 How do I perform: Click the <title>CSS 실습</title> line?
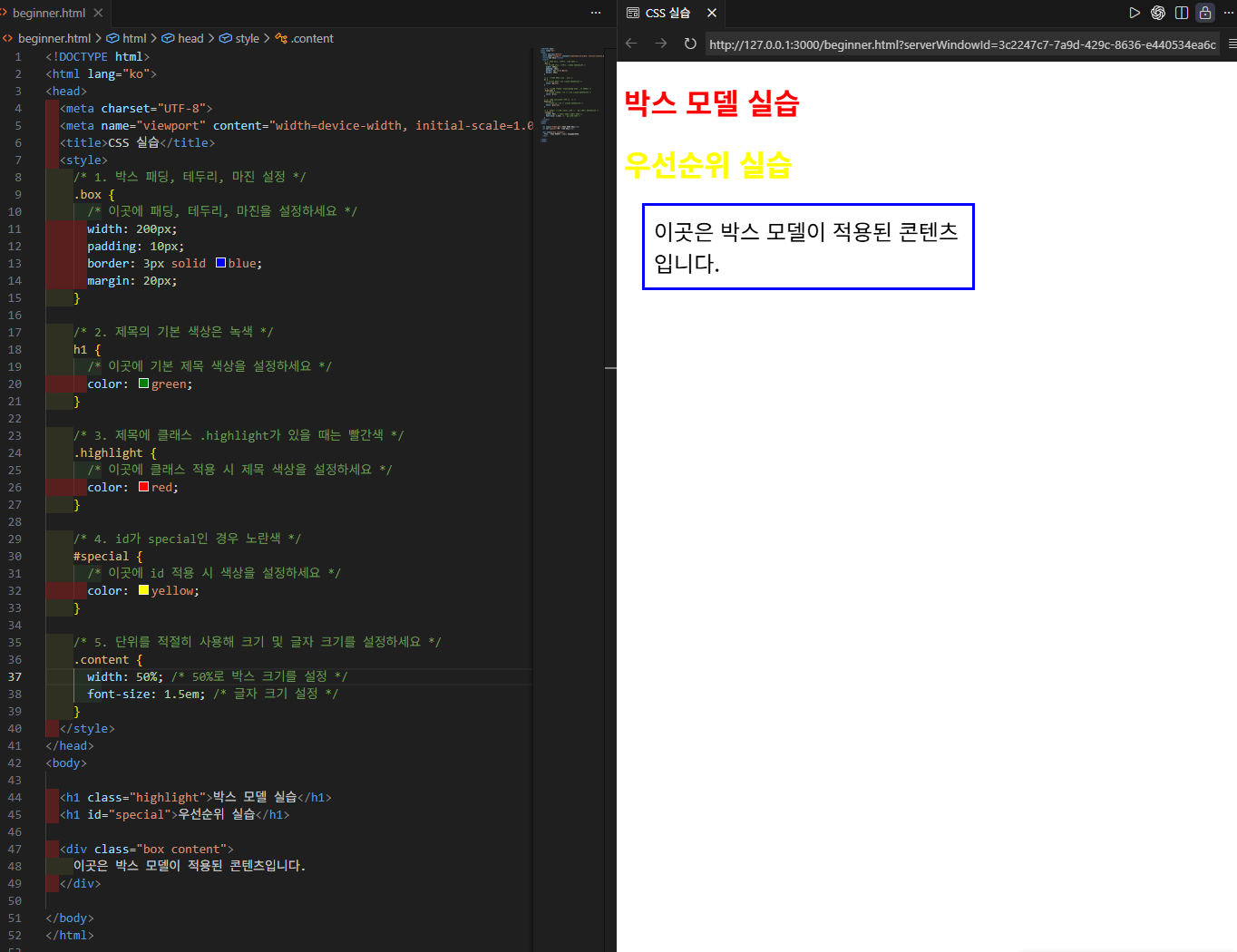(137, 142)
